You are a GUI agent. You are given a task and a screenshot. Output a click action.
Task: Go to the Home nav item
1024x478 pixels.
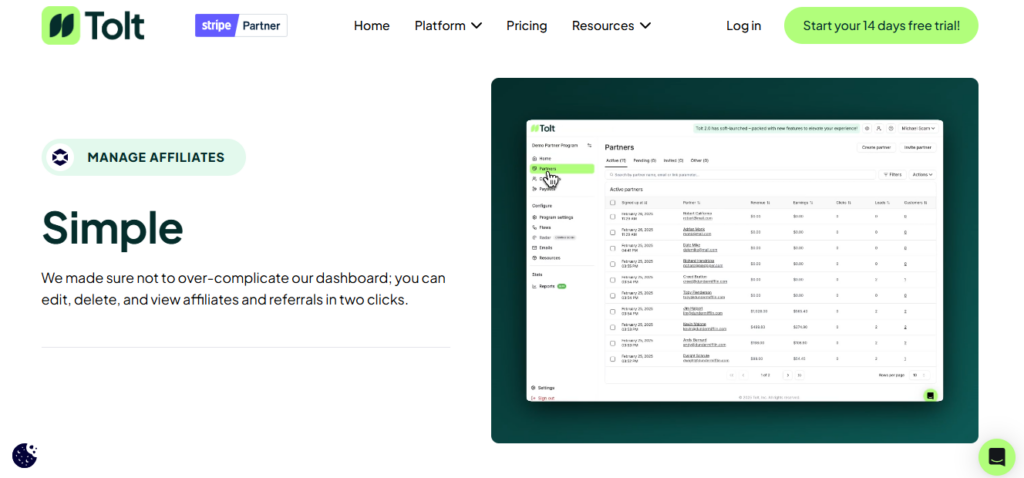click(372, 25)
